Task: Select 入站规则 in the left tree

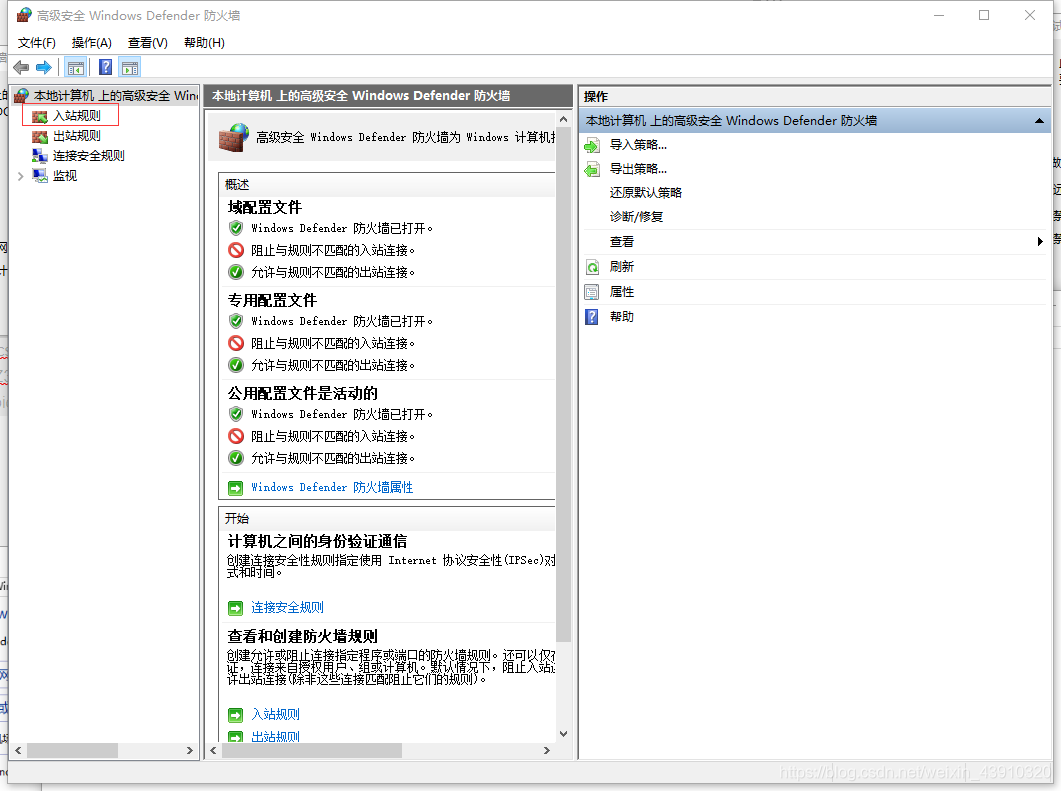Action: pos(76,116)
